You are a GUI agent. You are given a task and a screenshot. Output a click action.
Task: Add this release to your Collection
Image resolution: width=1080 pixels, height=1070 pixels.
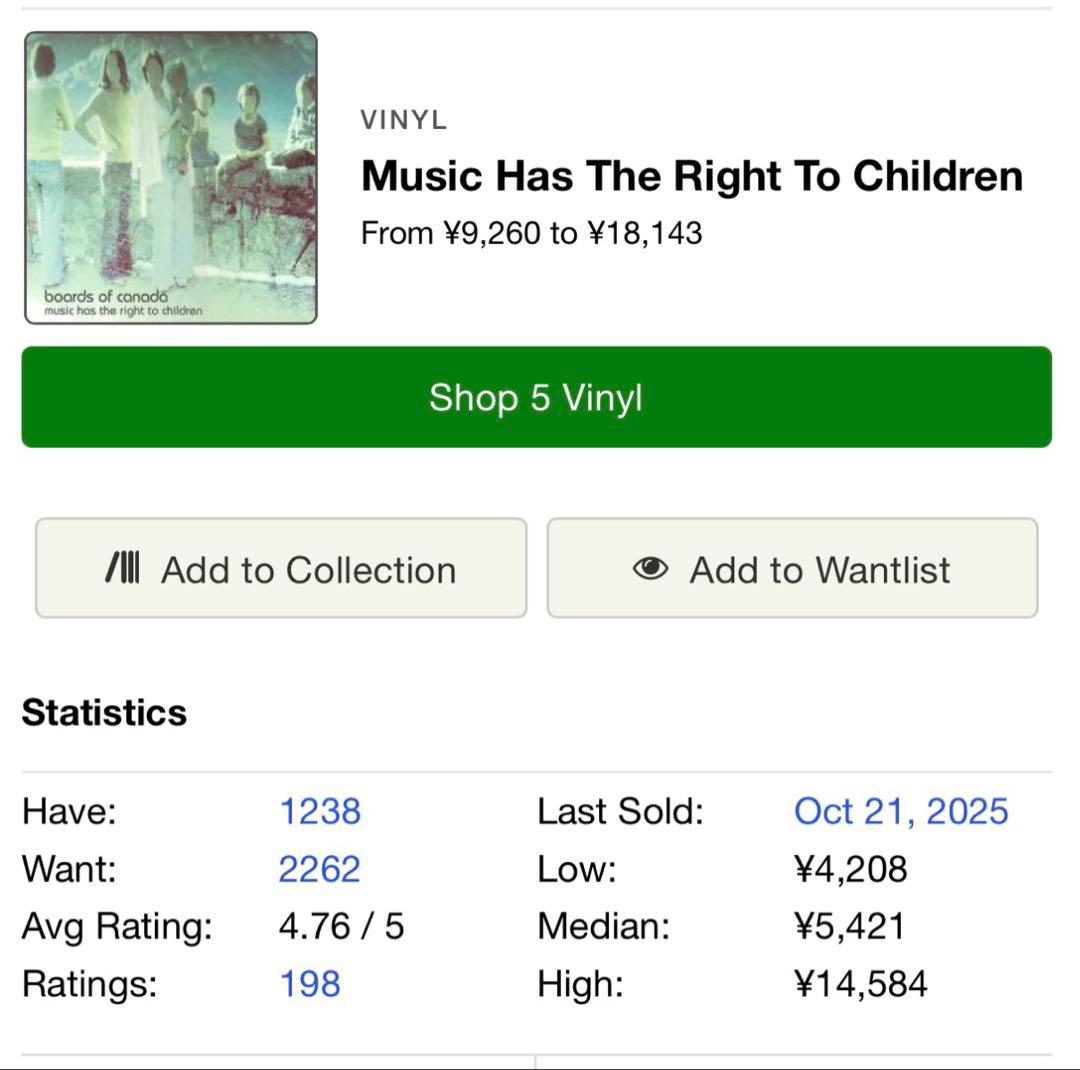[280, 568]
